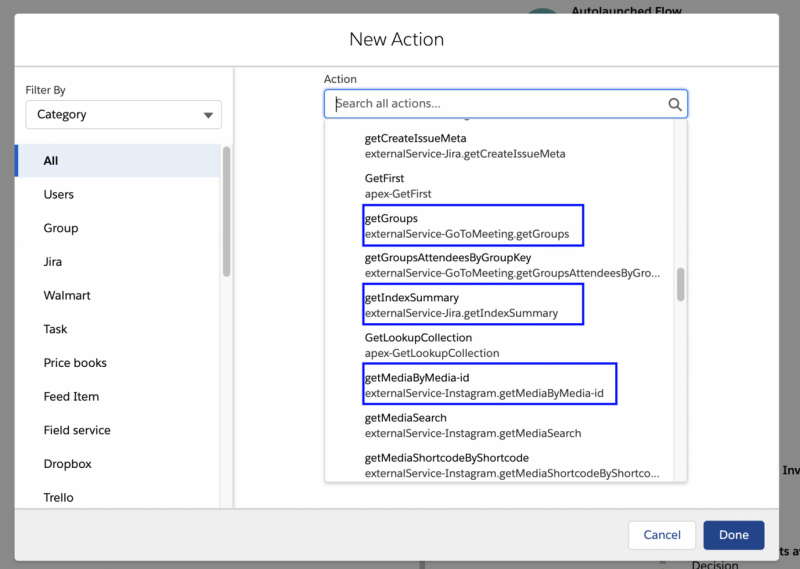Choose the getMediaShortcodeByShortcode action
The image size is (800, 569).
[499, 465]
